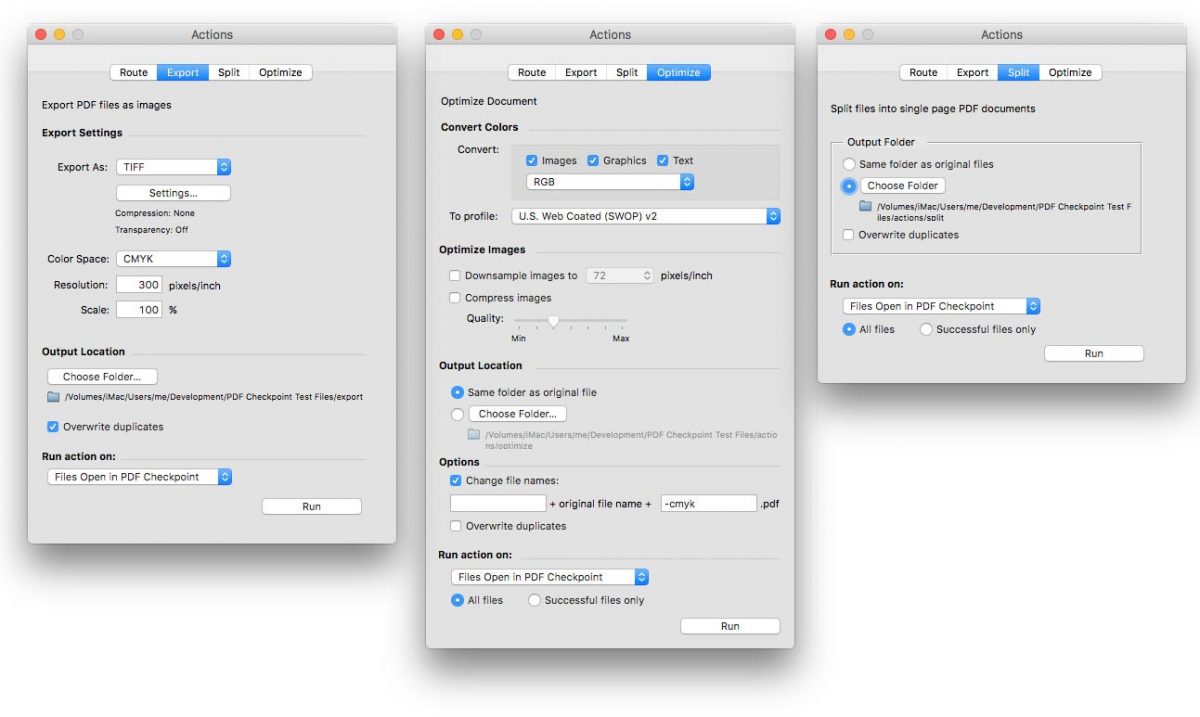
Task: Switch to the Route tab
Action: click(x=133, y=72)
